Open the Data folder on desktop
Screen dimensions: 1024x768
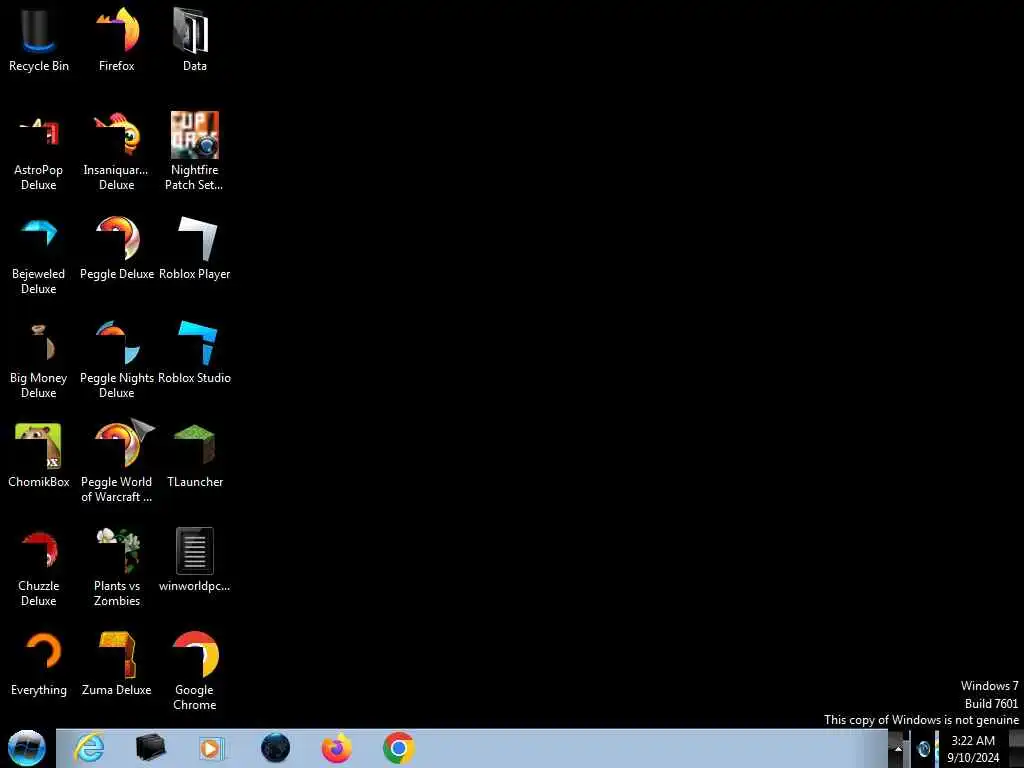click(x=195, y=39)
